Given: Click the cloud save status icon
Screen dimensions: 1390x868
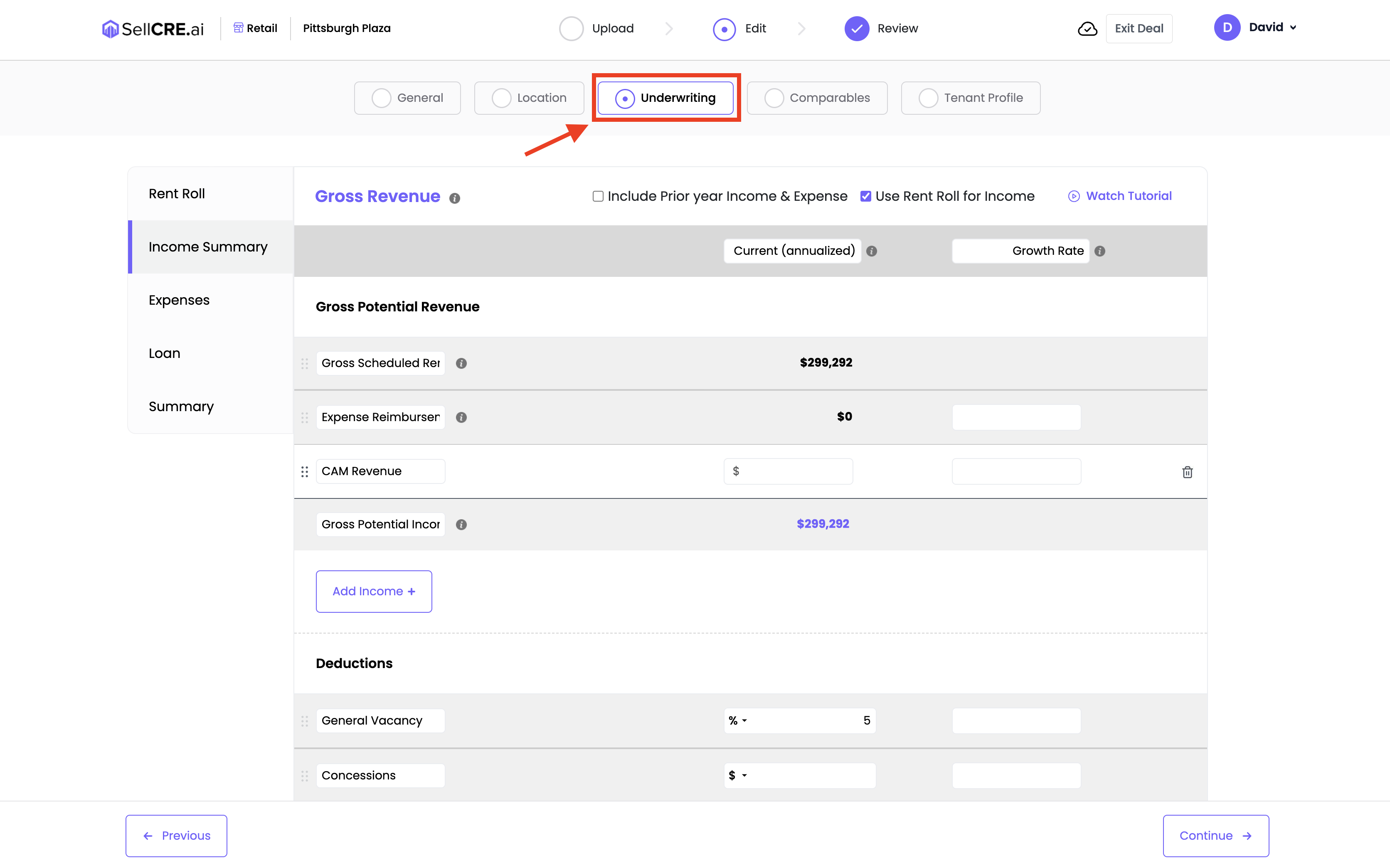Looking at the screenshot, I should coord(1087,29).
